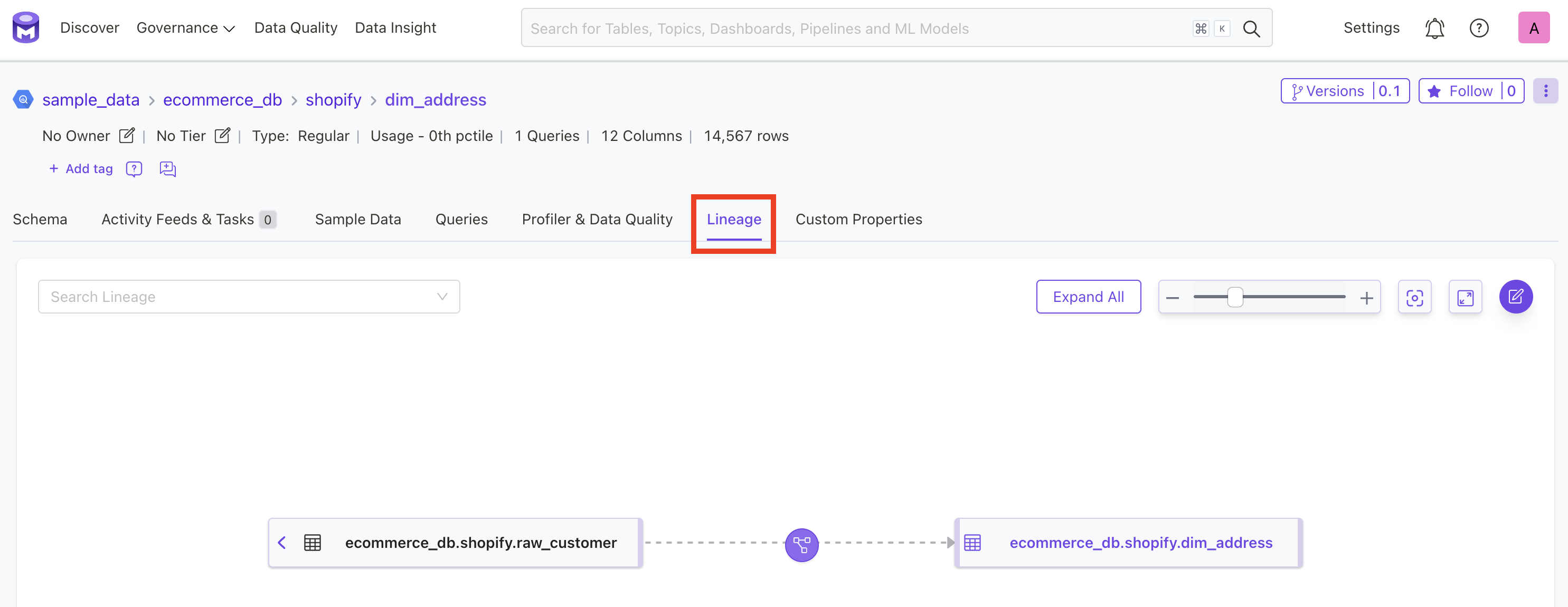This screenshot has height=607, width=1568.
Task: Select the Lineage tab
Action: coord(733,219)
